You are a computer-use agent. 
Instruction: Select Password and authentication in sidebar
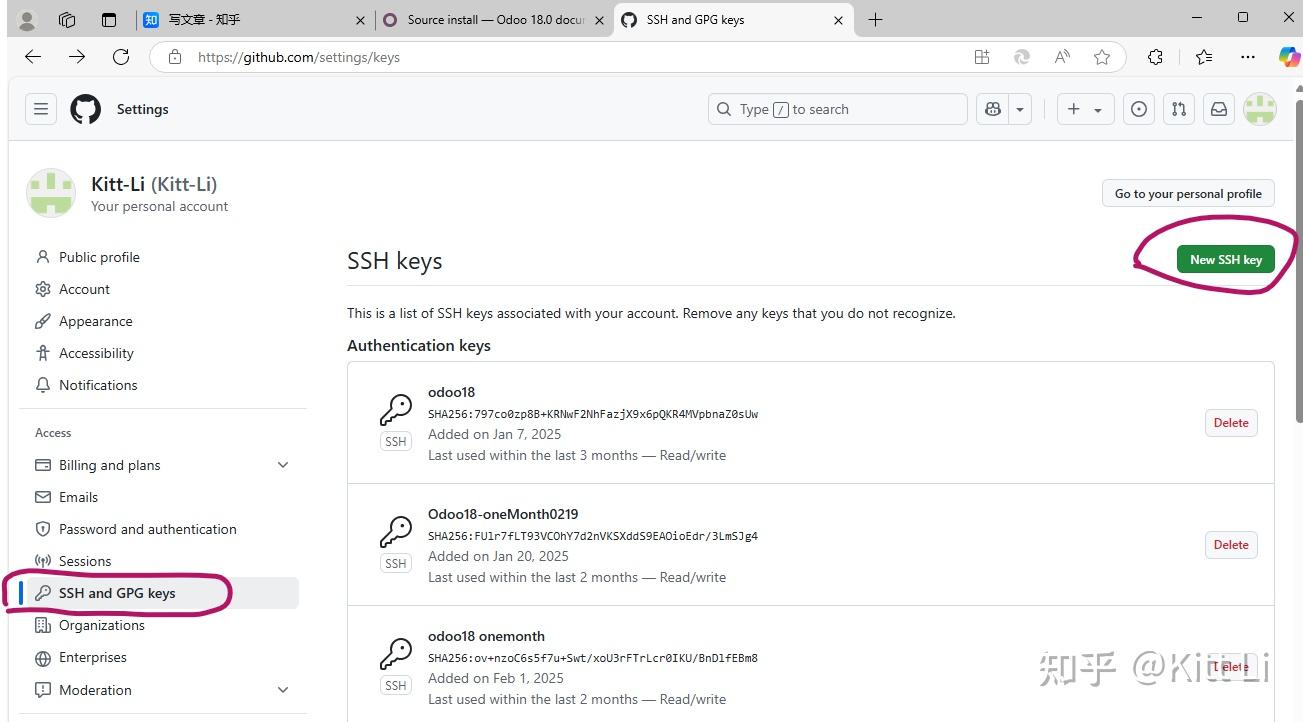pyautogui.click(x=148, y=529)
